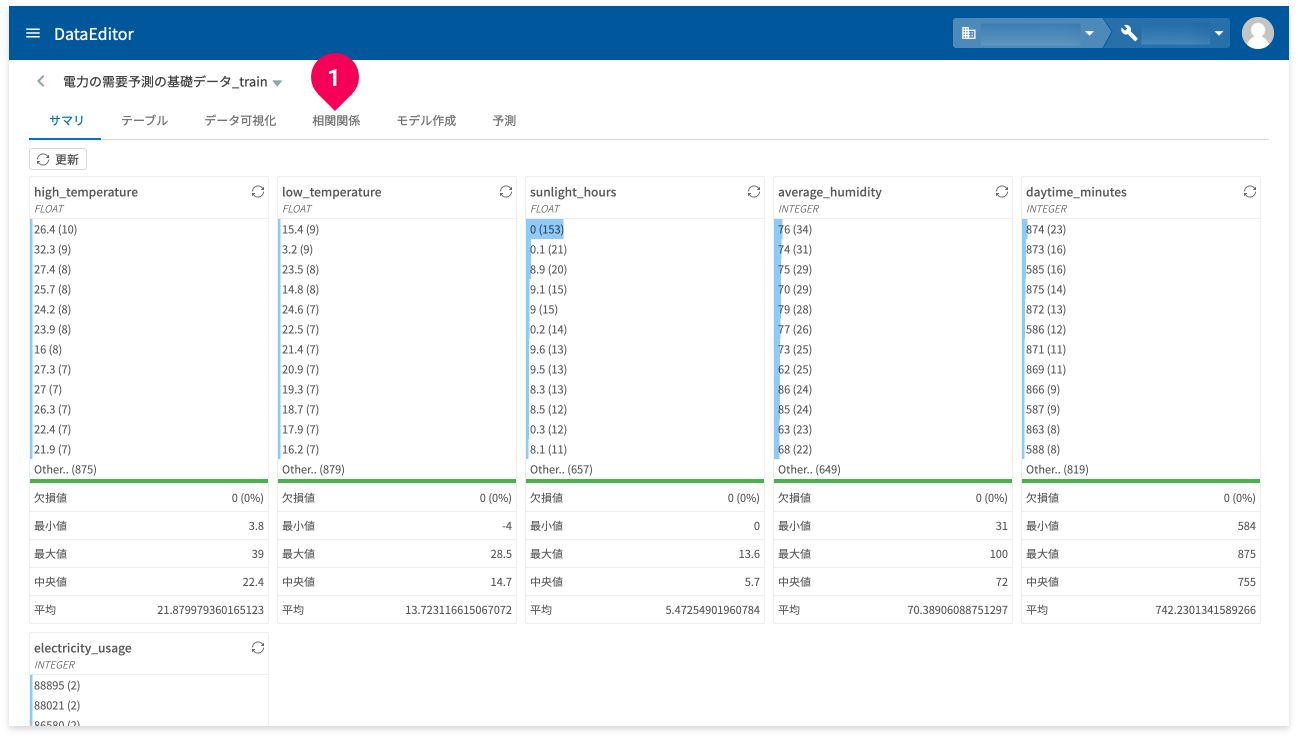Click the user avatar icon
The height and width of the screenshot is (738, 1298).
(x=1257, y=33)
